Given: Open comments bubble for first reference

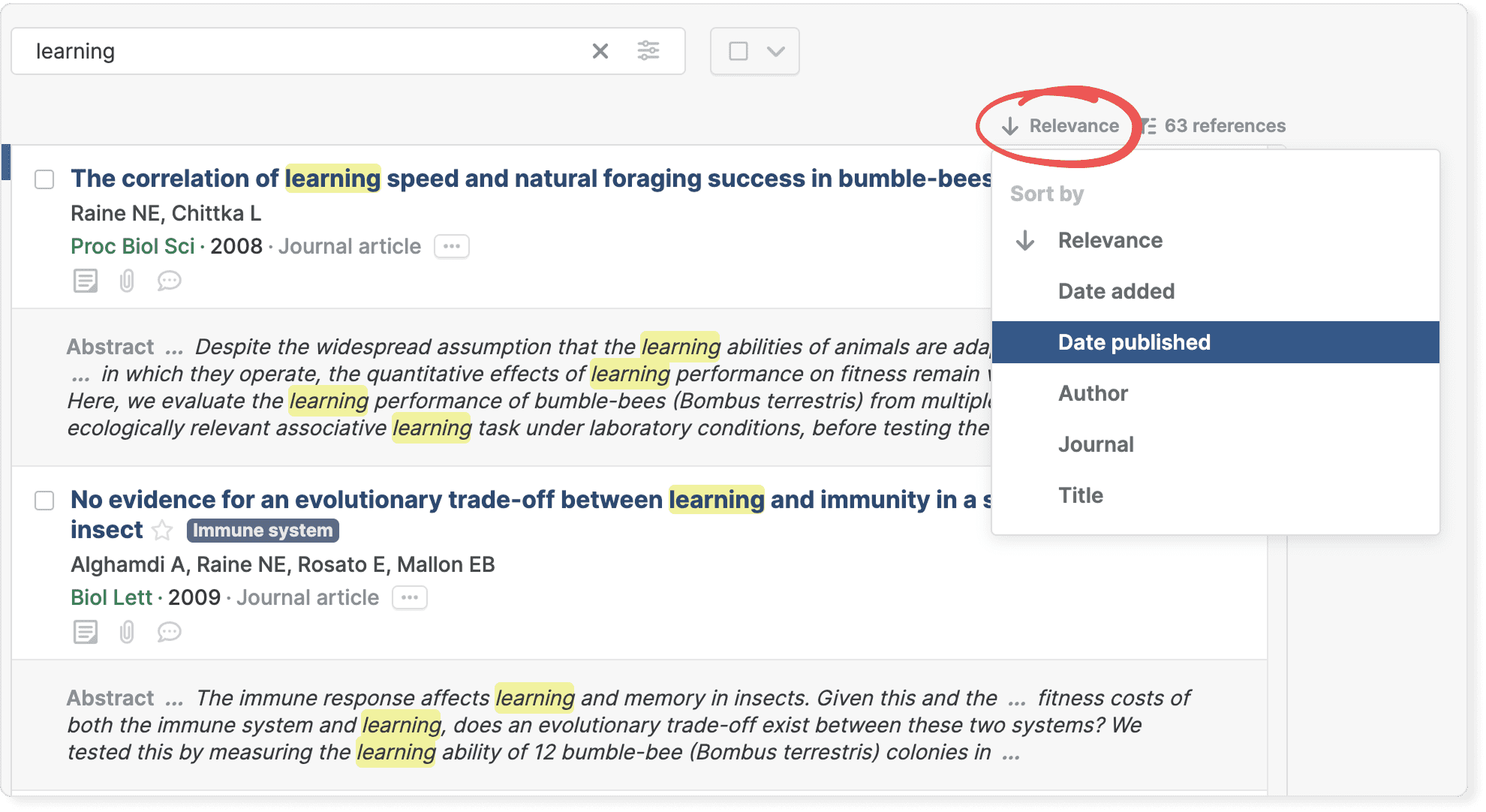Looking at the screenshot, I should (169, 281).
